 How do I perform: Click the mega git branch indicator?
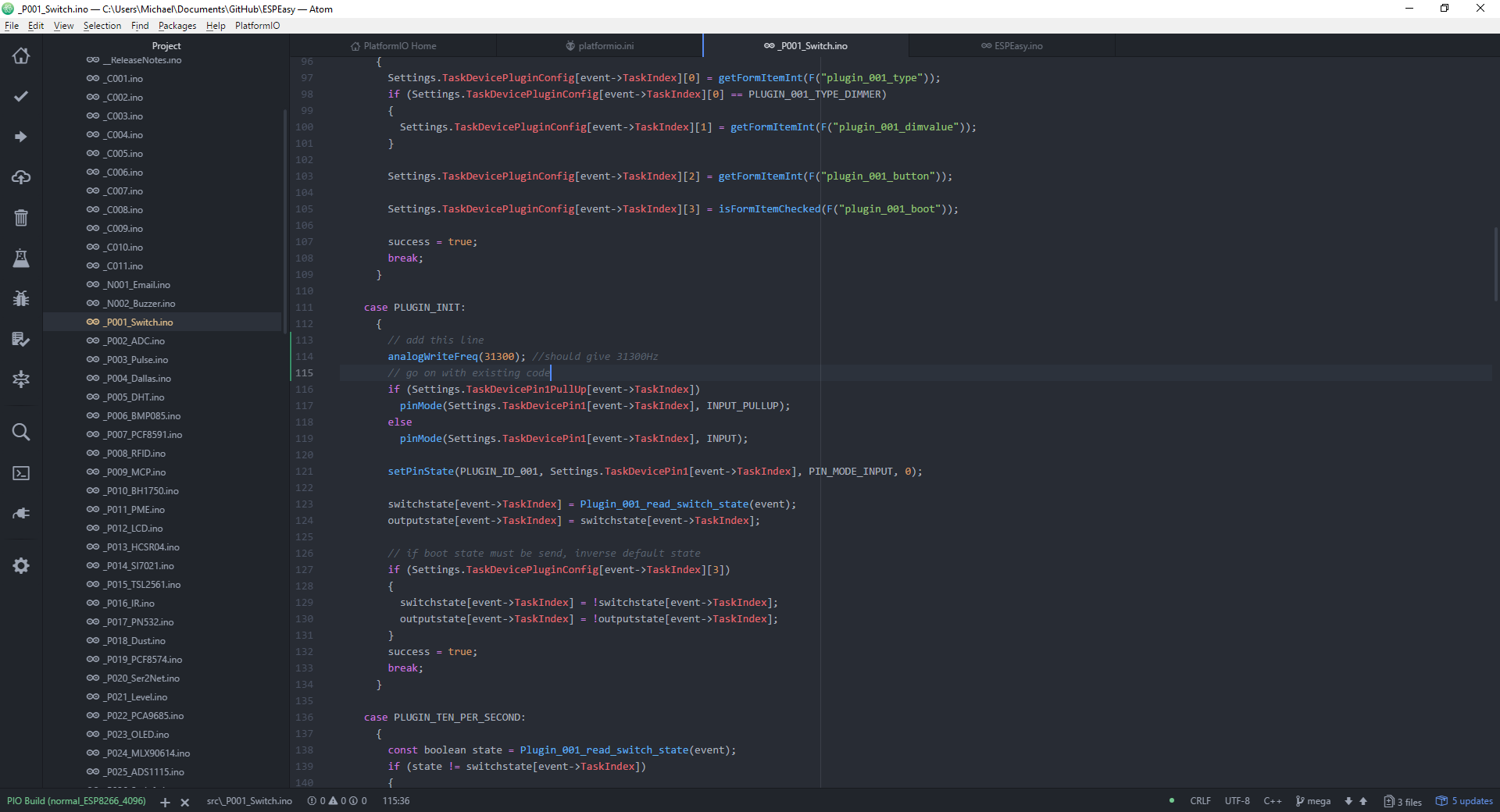(1312, 801)
